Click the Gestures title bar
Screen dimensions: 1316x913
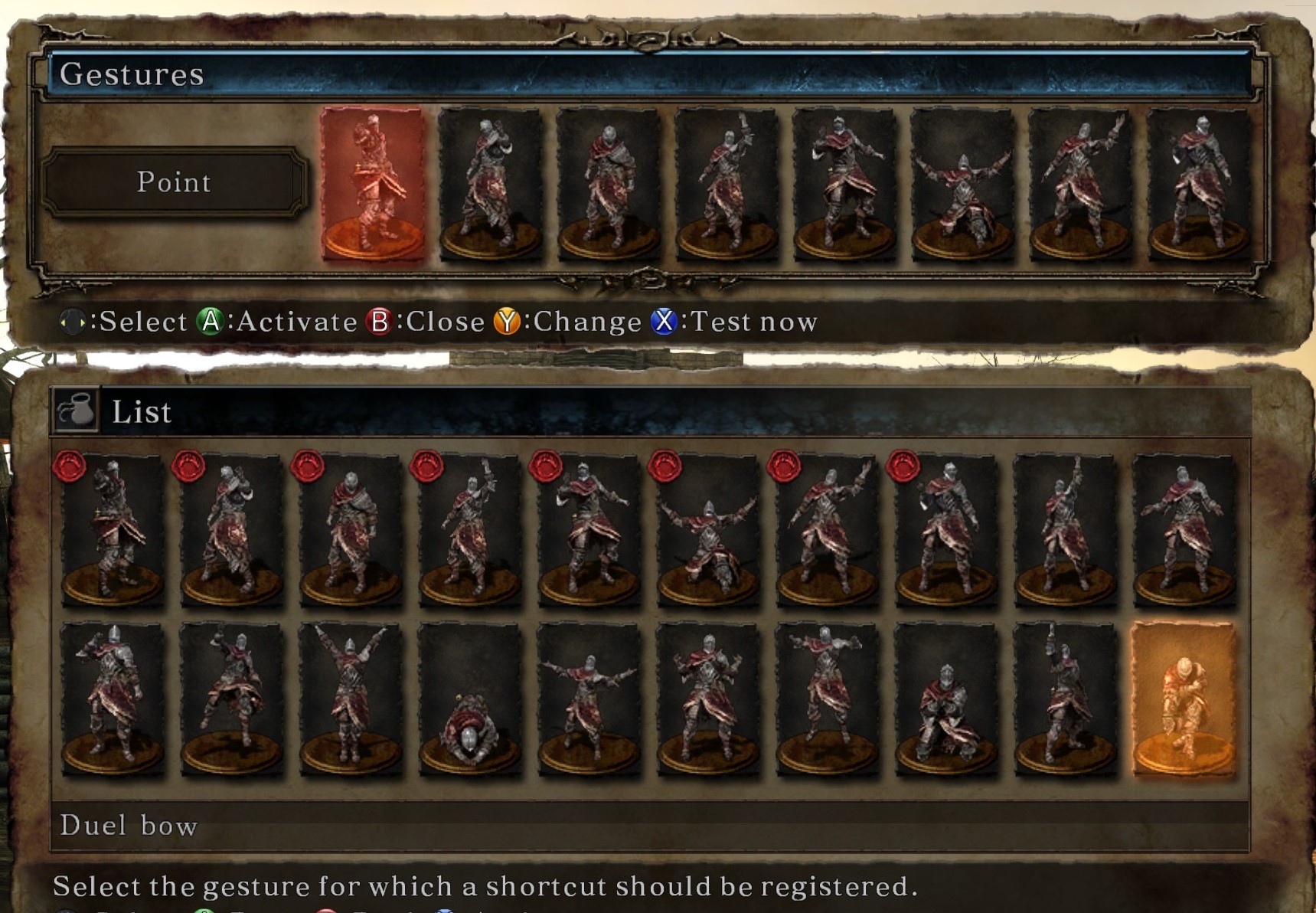coord(649,74)
